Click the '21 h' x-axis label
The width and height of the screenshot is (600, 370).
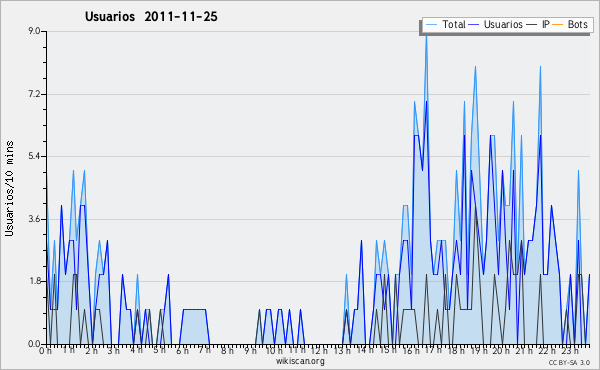click(524, 350)
